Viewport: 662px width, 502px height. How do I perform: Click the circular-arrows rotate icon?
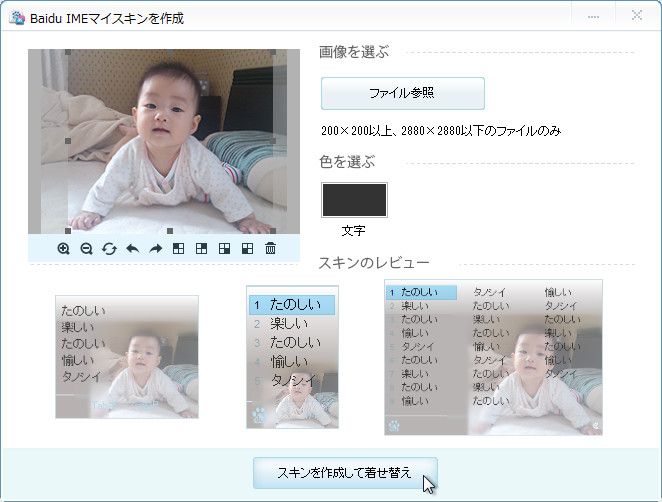click(109, 249)
